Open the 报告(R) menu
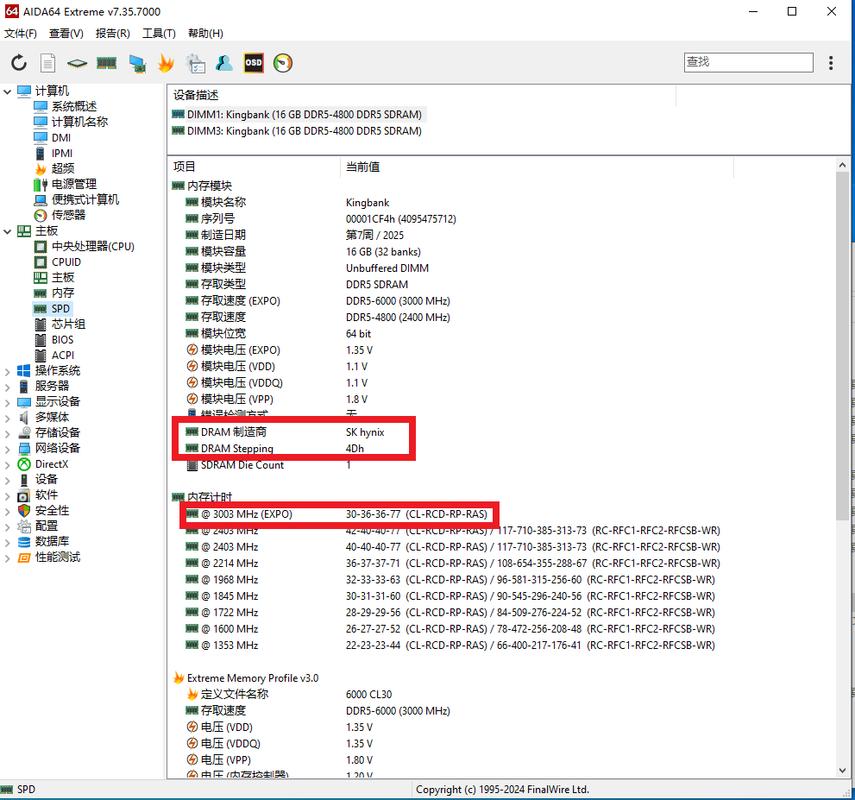This screenshot has width=855, height=800. click(113, 33)
